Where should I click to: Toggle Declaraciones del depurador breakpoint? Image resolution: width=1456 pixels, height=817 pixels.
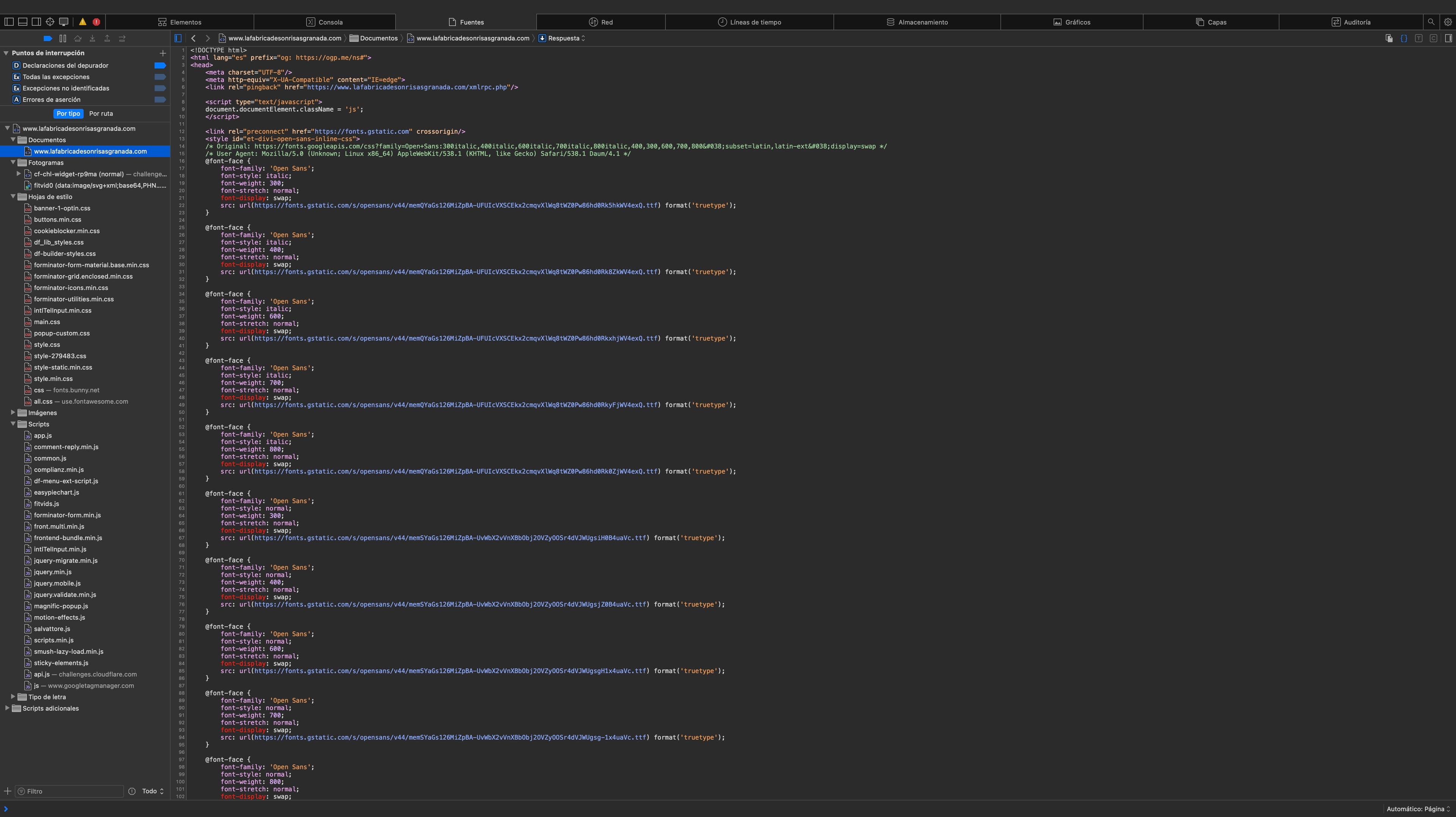click(x=160, y=66)
